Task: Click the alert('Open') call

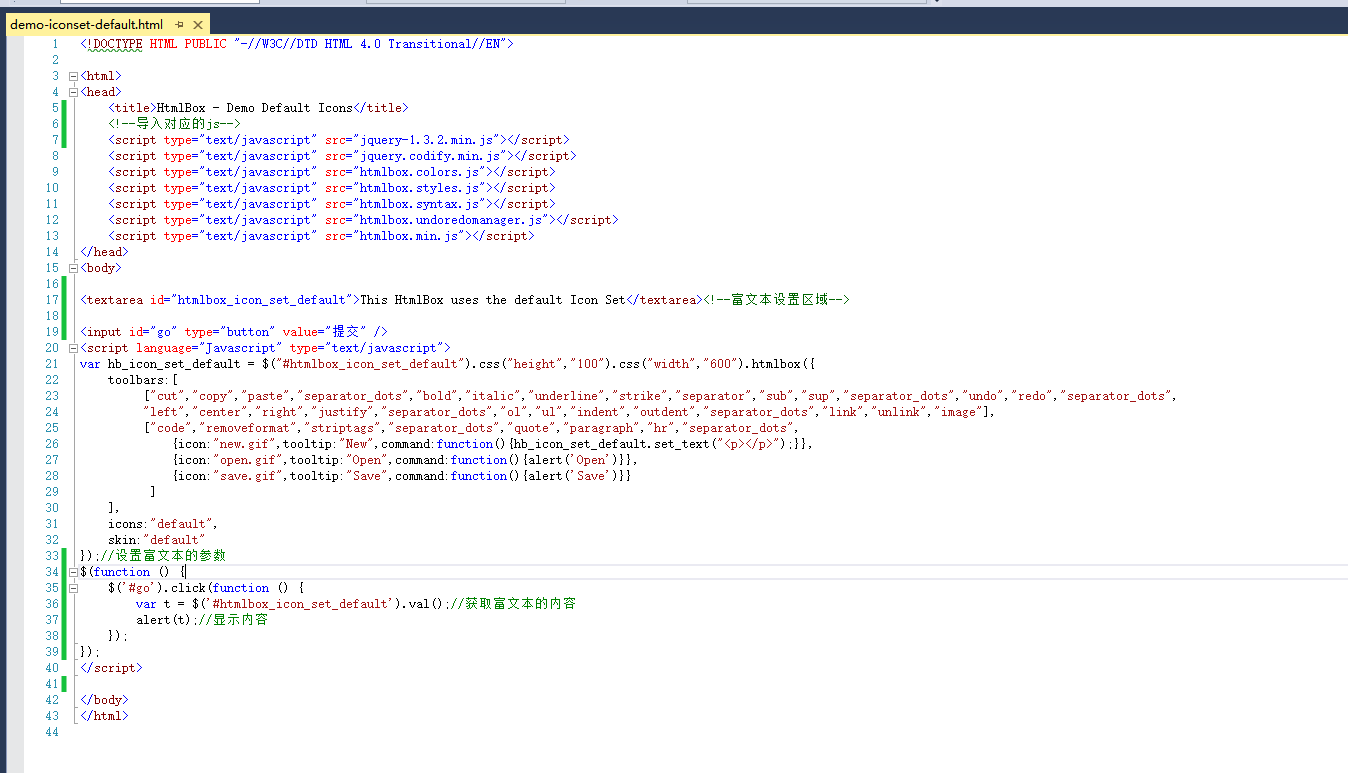Action: 572,460
